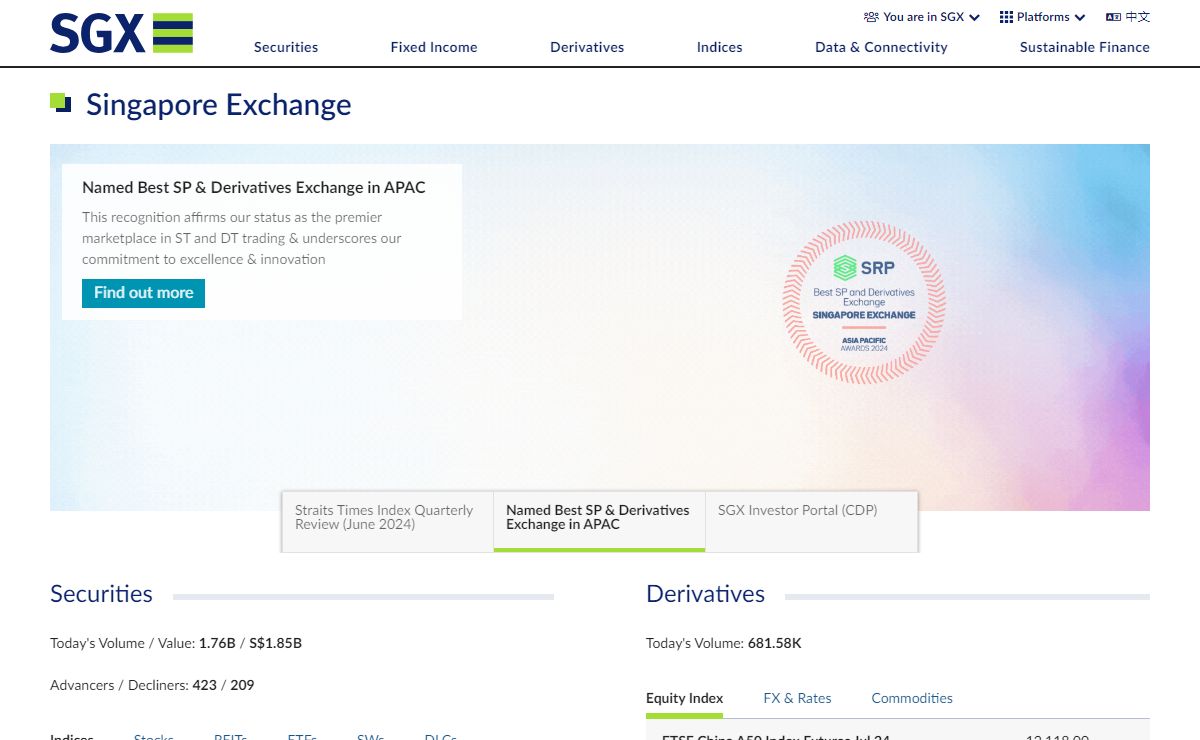
Task: Open the Data & Connectivity menu
Action: click(881, 47)
